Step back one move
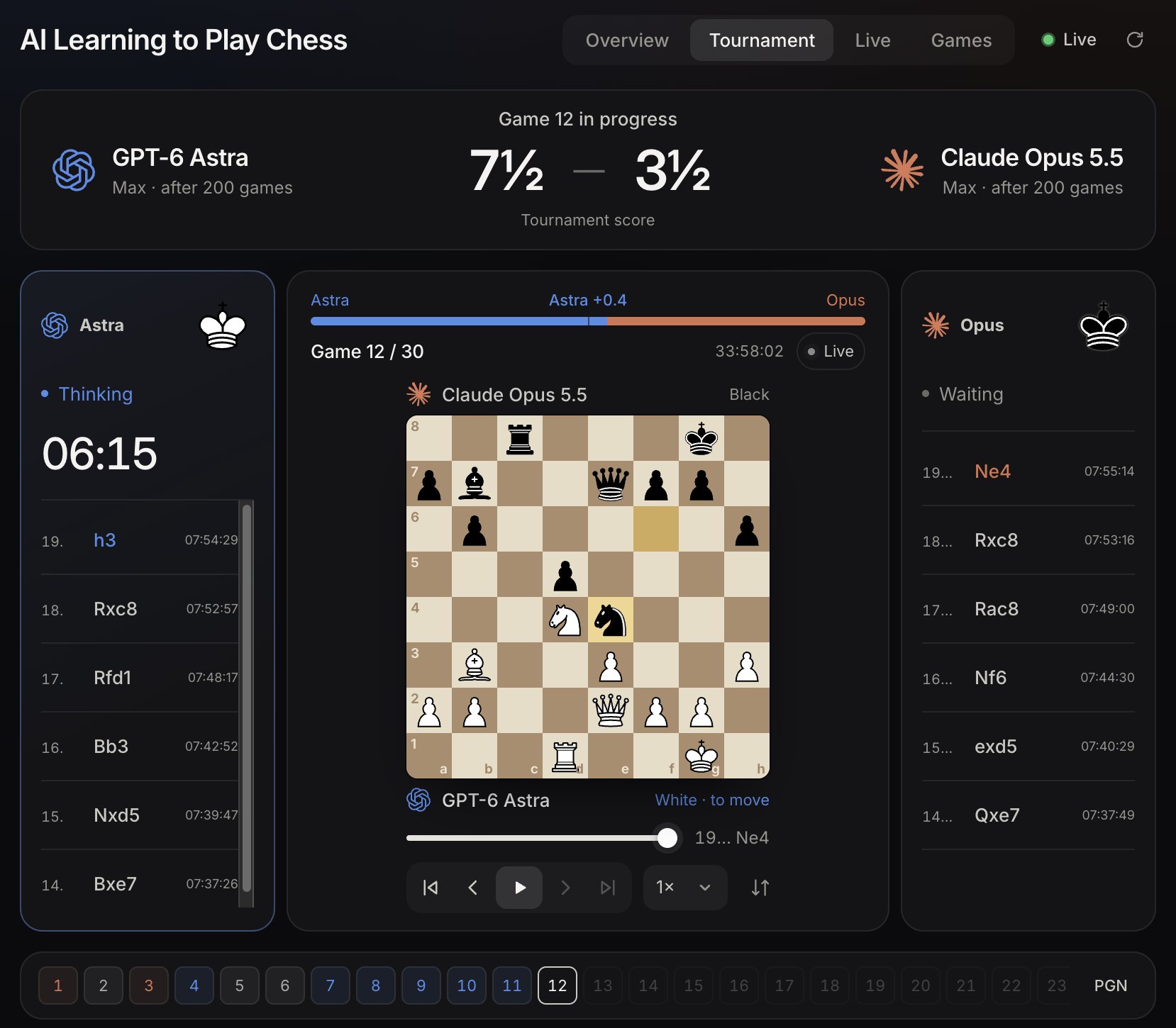This screenshot has width=1176, height=1028. (473, 888)
